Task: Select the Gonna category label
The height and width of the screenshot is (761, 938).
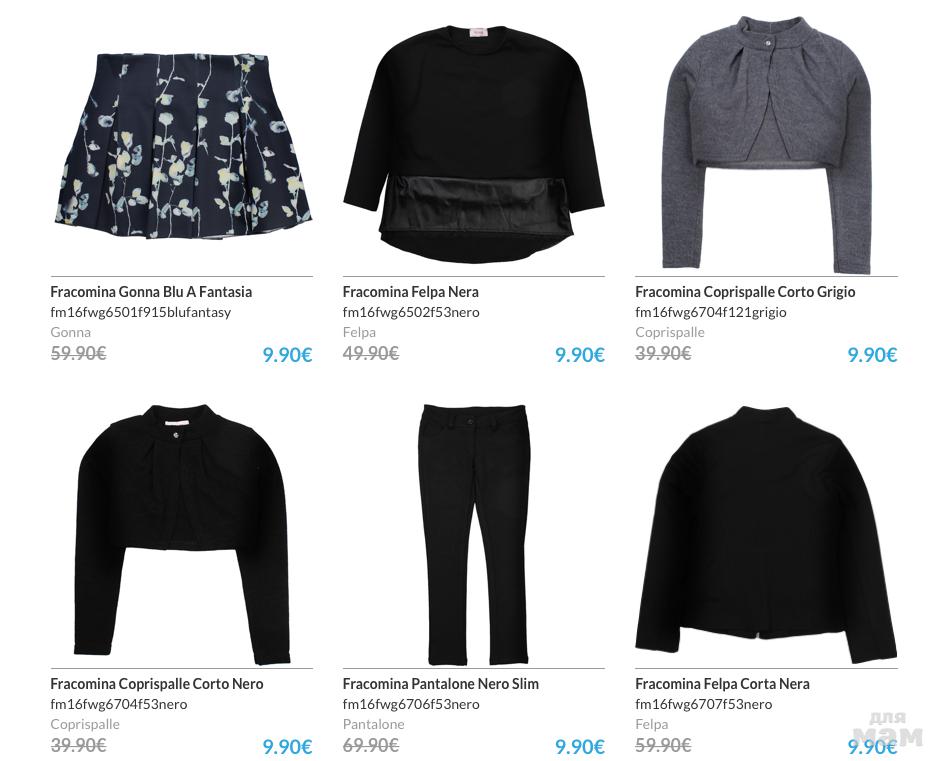Action: click(71, 332)
